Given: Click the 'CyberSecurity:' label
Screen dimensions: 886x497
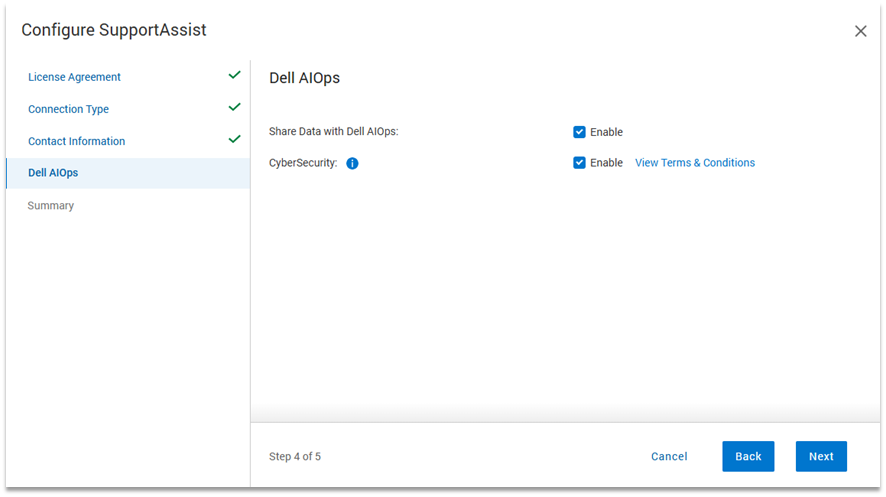Looking at the screenshot, I should (303, 163).
